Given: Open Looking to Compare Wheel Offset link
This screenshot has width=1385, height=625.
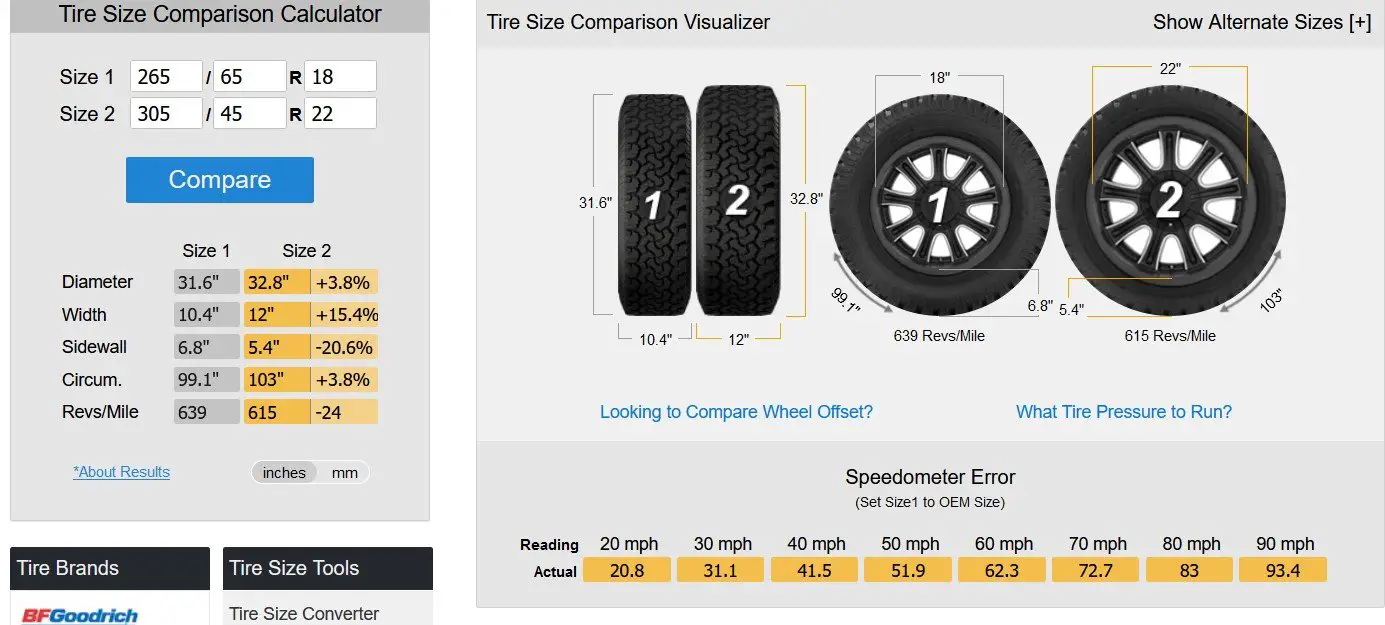Looking at the screenshot, I should click(736, 412).
